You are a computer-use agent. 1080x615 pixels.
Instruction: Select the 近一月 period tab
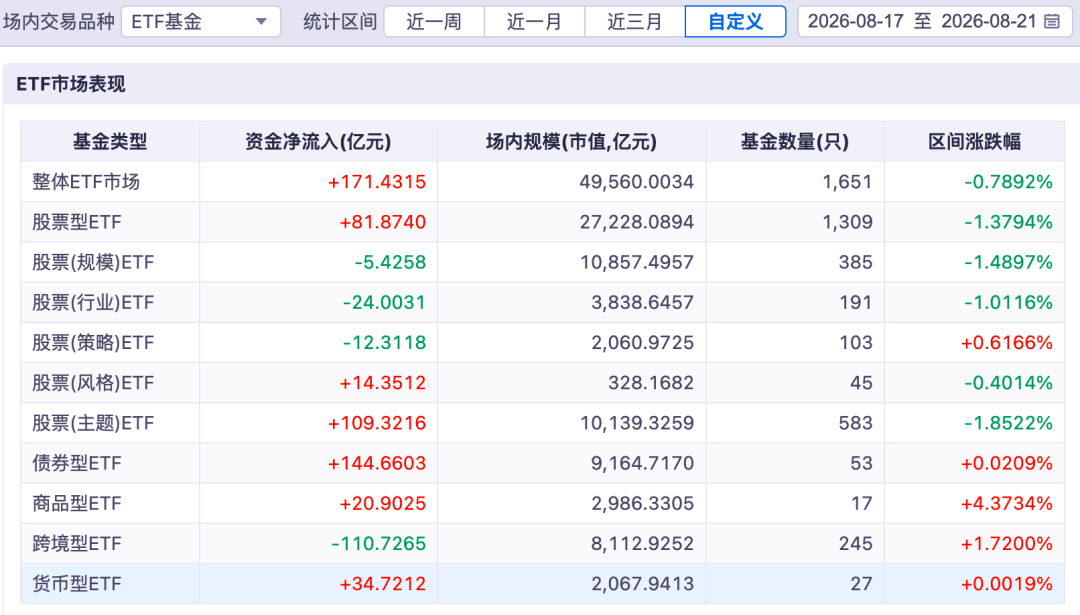(x=534, y=21)
